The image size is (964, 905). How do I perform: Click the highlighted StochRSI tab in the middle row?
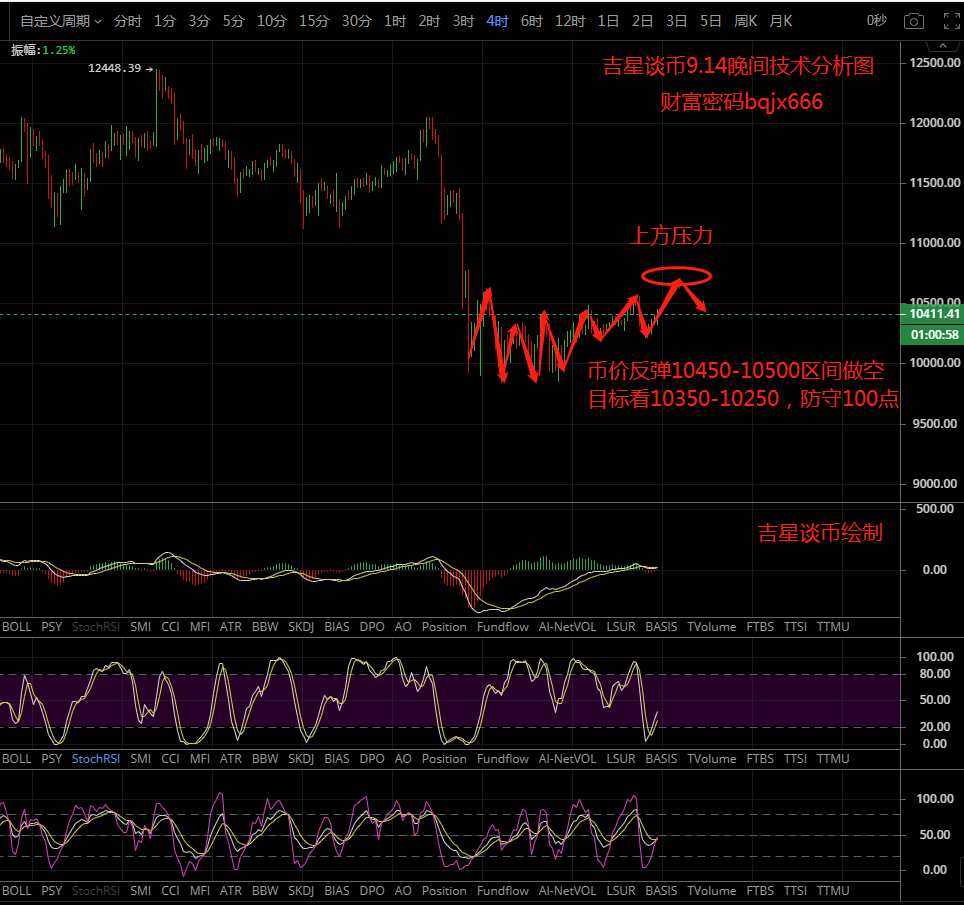pyautogui.click(x=96, y=759)
